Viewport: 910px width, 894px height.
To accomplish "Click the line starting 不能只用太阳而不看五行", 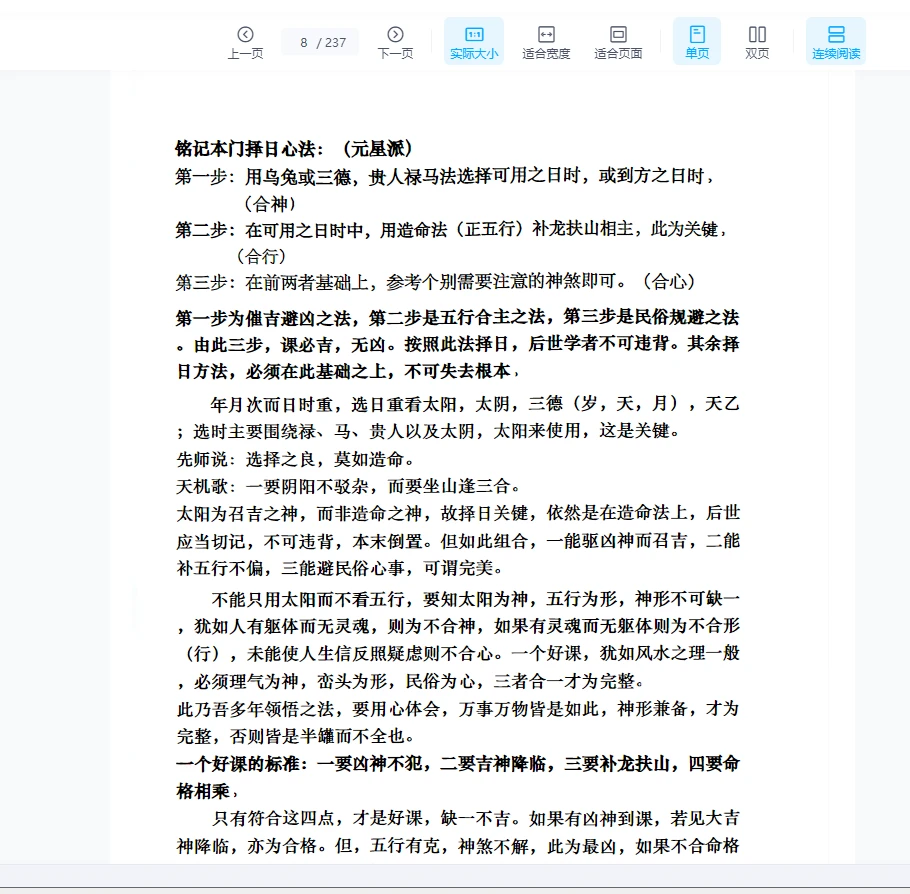I will pyautogui.click(x=475, y=599).
